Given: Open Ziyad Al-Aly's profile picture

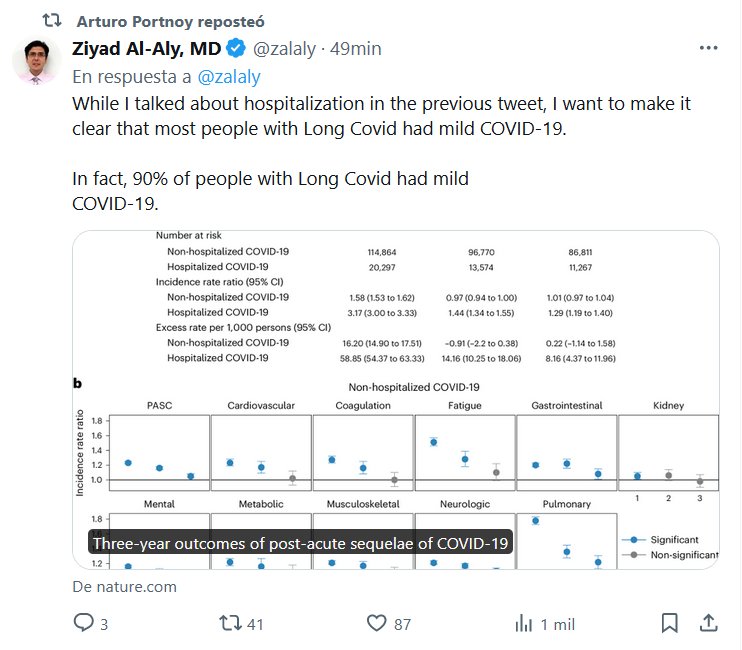Looking at the screenshot, I should tap(36, 62).
